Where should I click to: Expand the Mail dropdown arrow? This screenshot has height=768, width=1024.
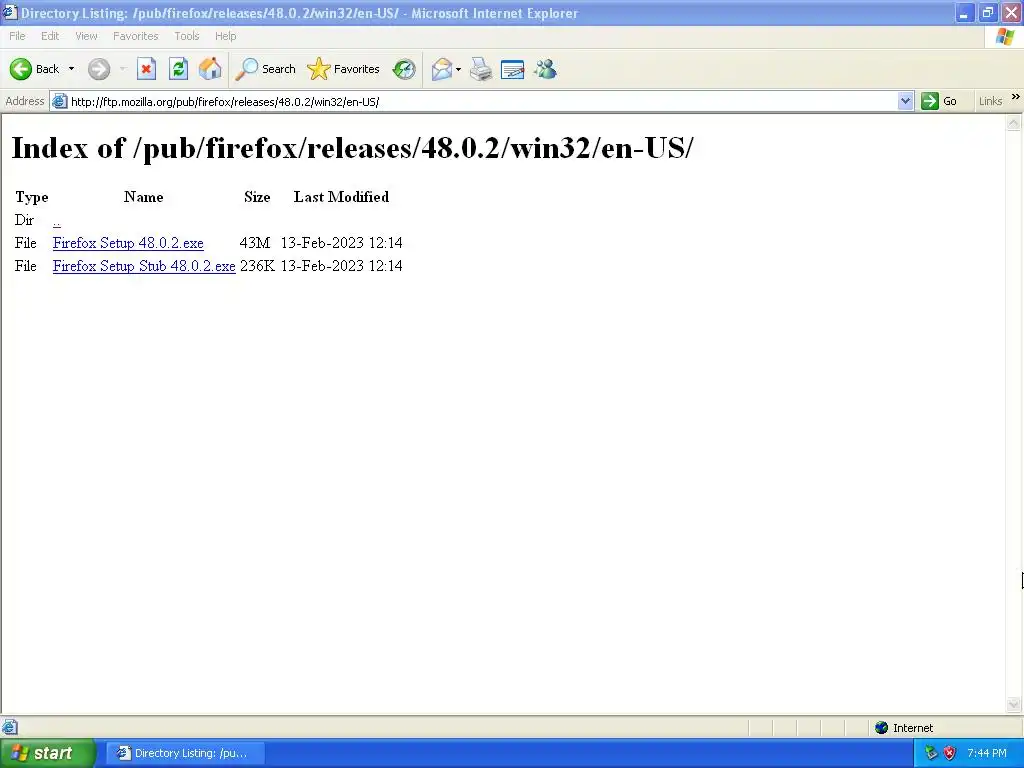coord(458,69)
